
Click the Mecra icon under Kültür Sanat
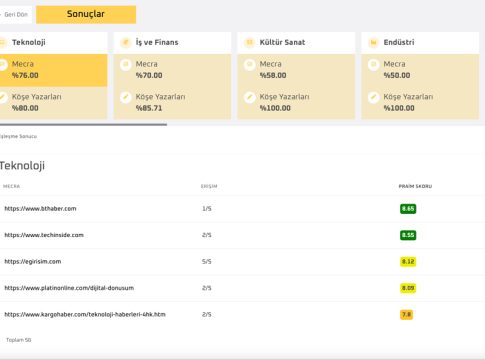250,64
